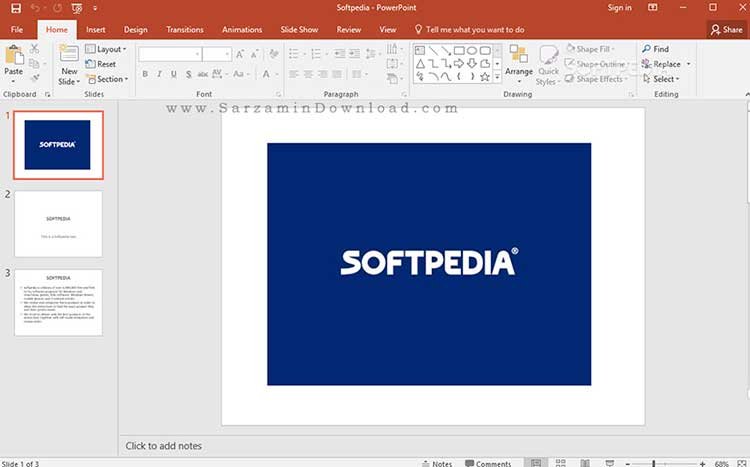Click the Tell me what you want field
Image resolution: width=750 pixels, height=467 pixels.
469,30
